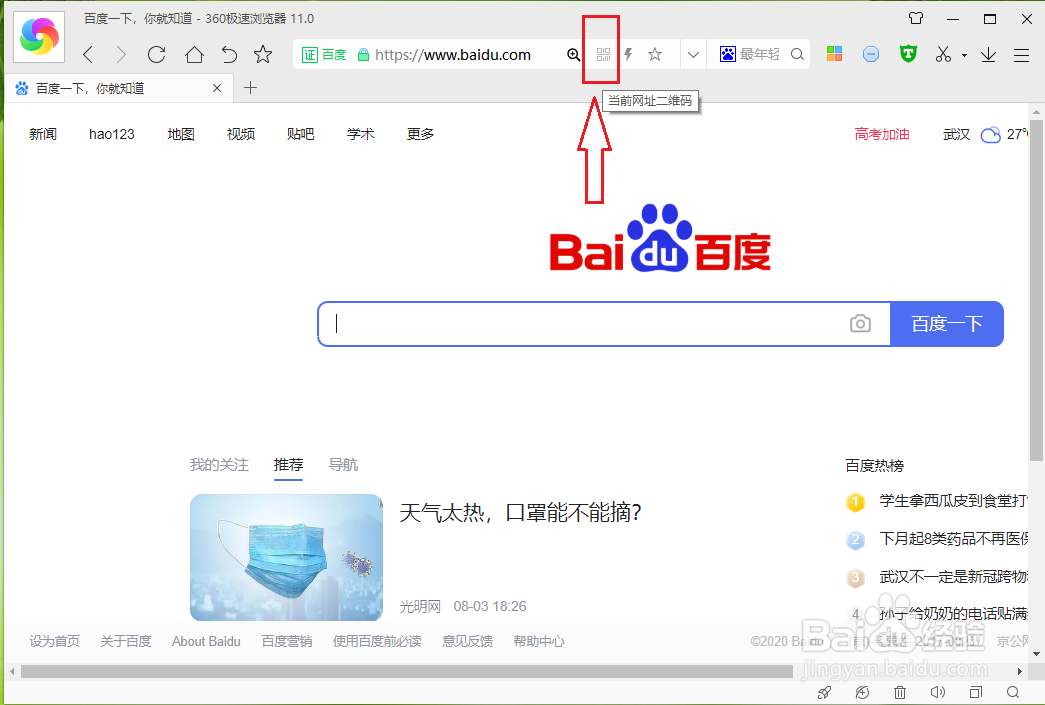Select the scissors screenshot tool
The image size is (1045, 705).
coord(944,54)
